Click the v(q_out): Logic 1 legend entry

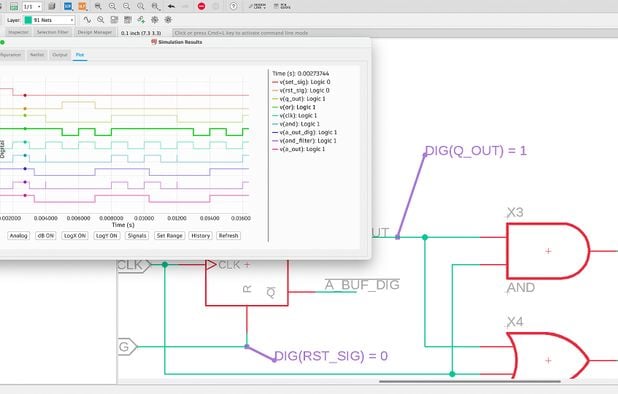(x=299, y=99)
